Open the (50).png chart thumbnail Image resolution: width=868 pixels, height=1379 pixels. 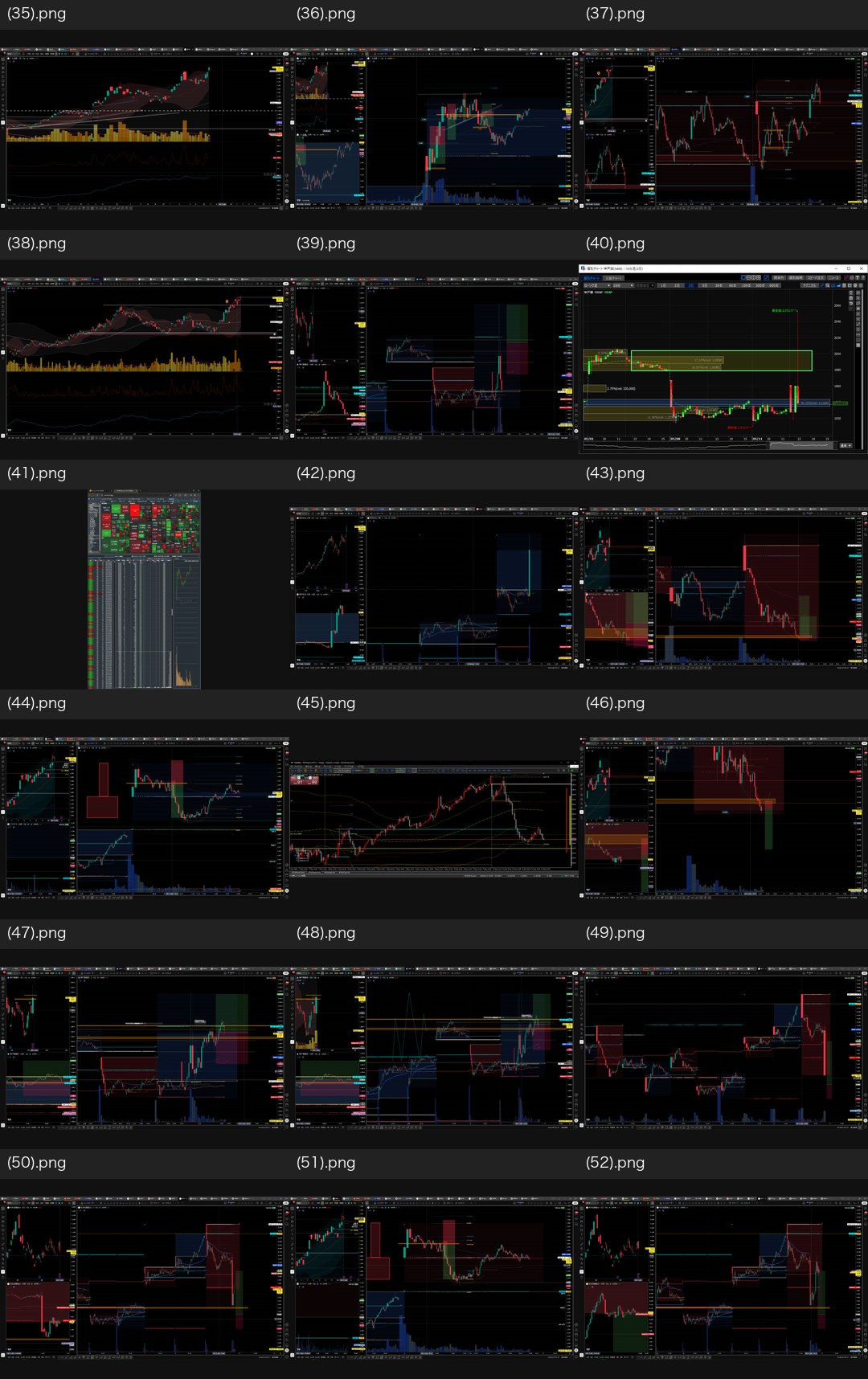tap(144, 1278)
